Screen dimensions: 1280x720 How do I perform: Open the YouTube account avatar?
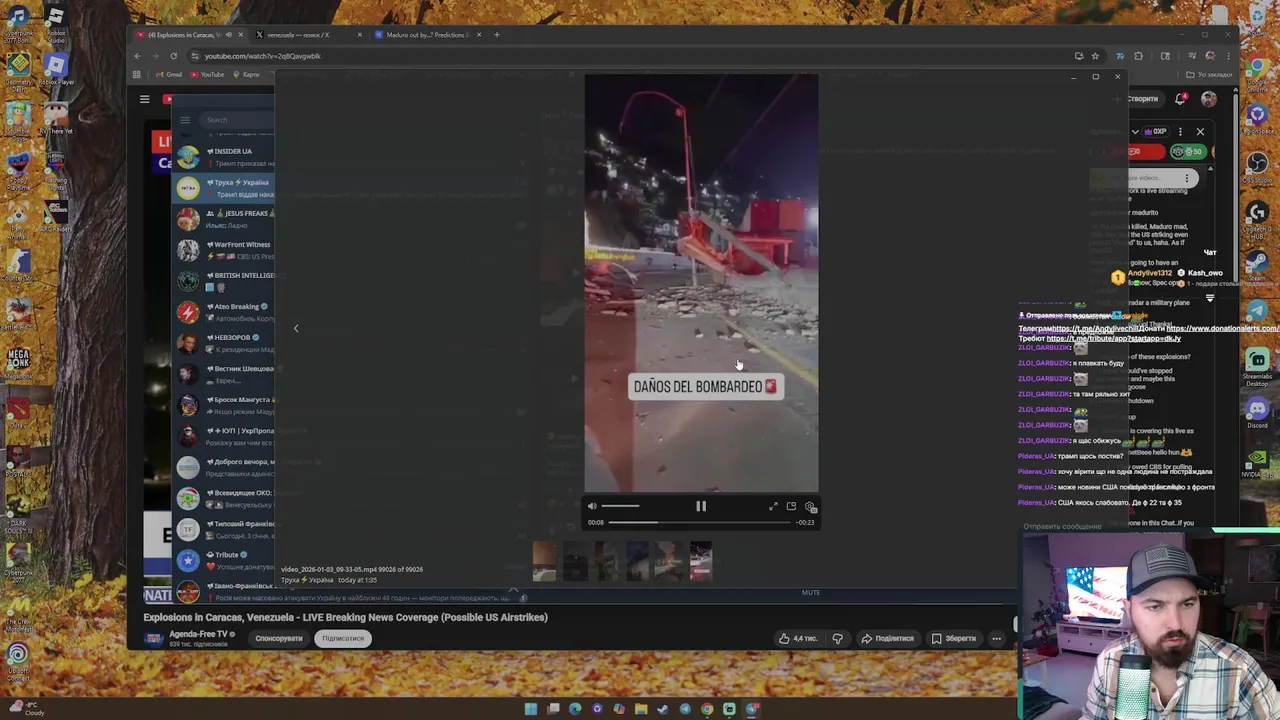coord(1209,99)
